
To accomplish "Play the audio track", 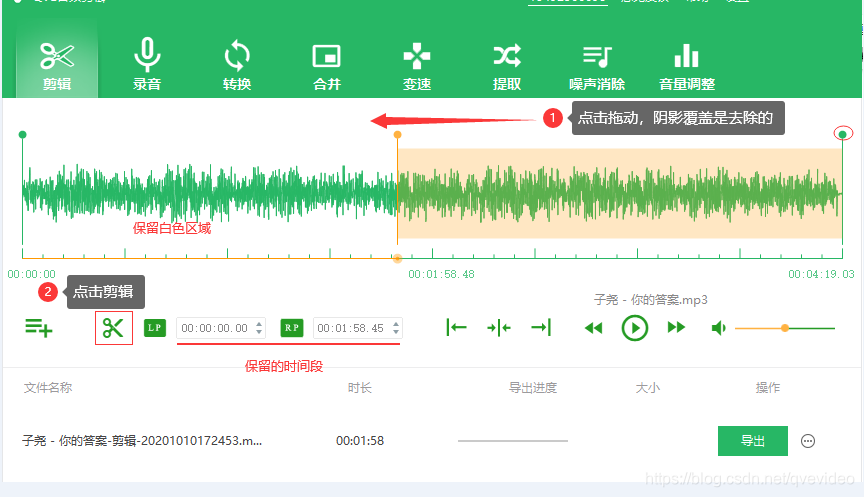I will pyautogui.click(x=635, y=328).
